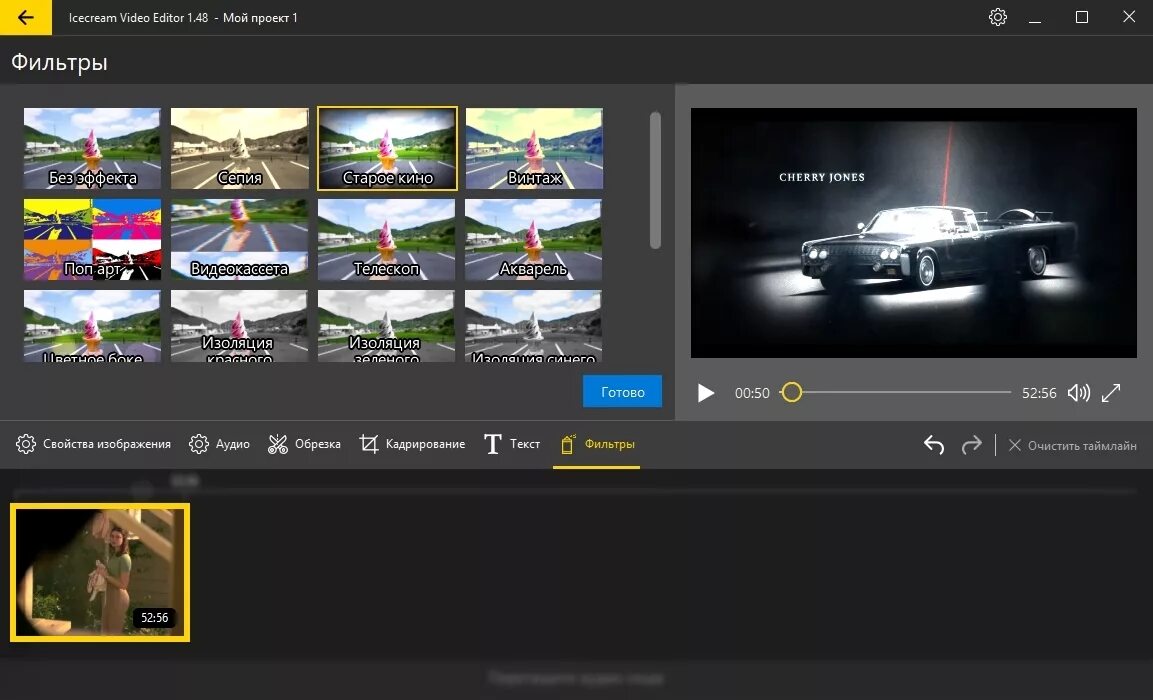Close the Icecream Video Editor window

coord(1129,17)
